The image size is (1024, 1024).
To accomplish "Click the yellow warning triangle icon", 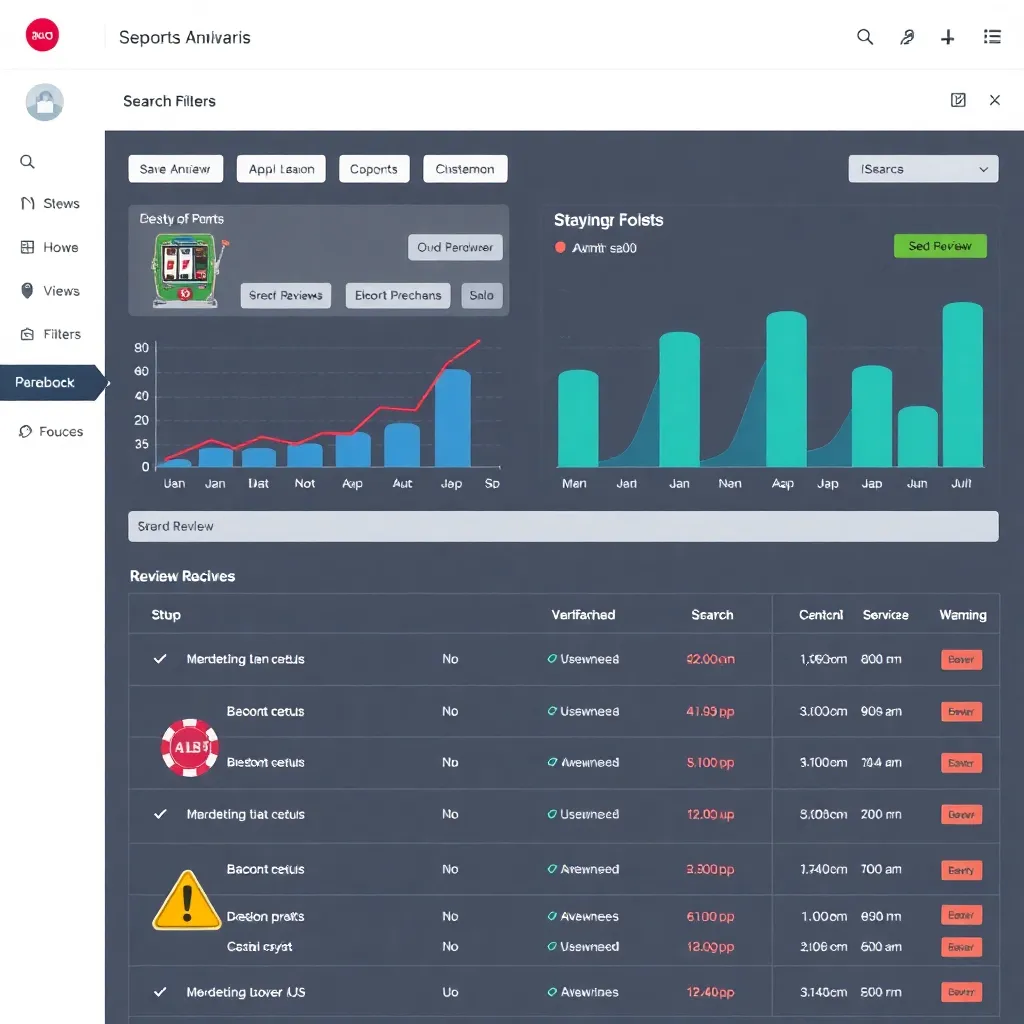I will coord(186,900).
